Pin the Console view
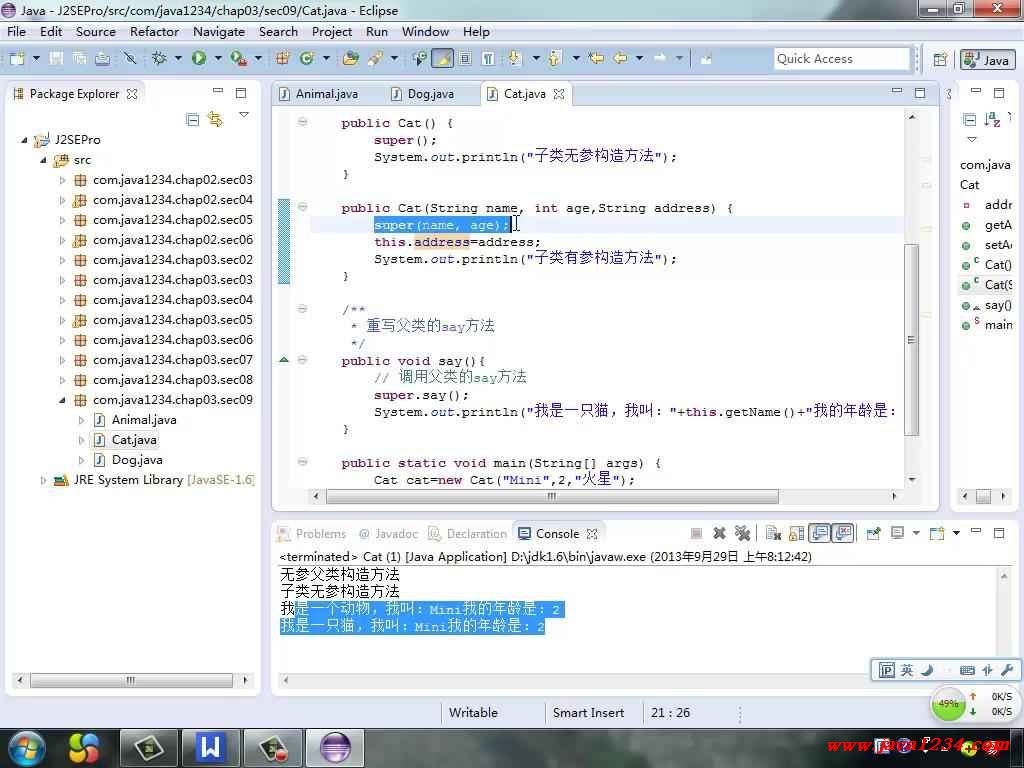Viewport: 1024px width, 768px height. tap(873, 534)
